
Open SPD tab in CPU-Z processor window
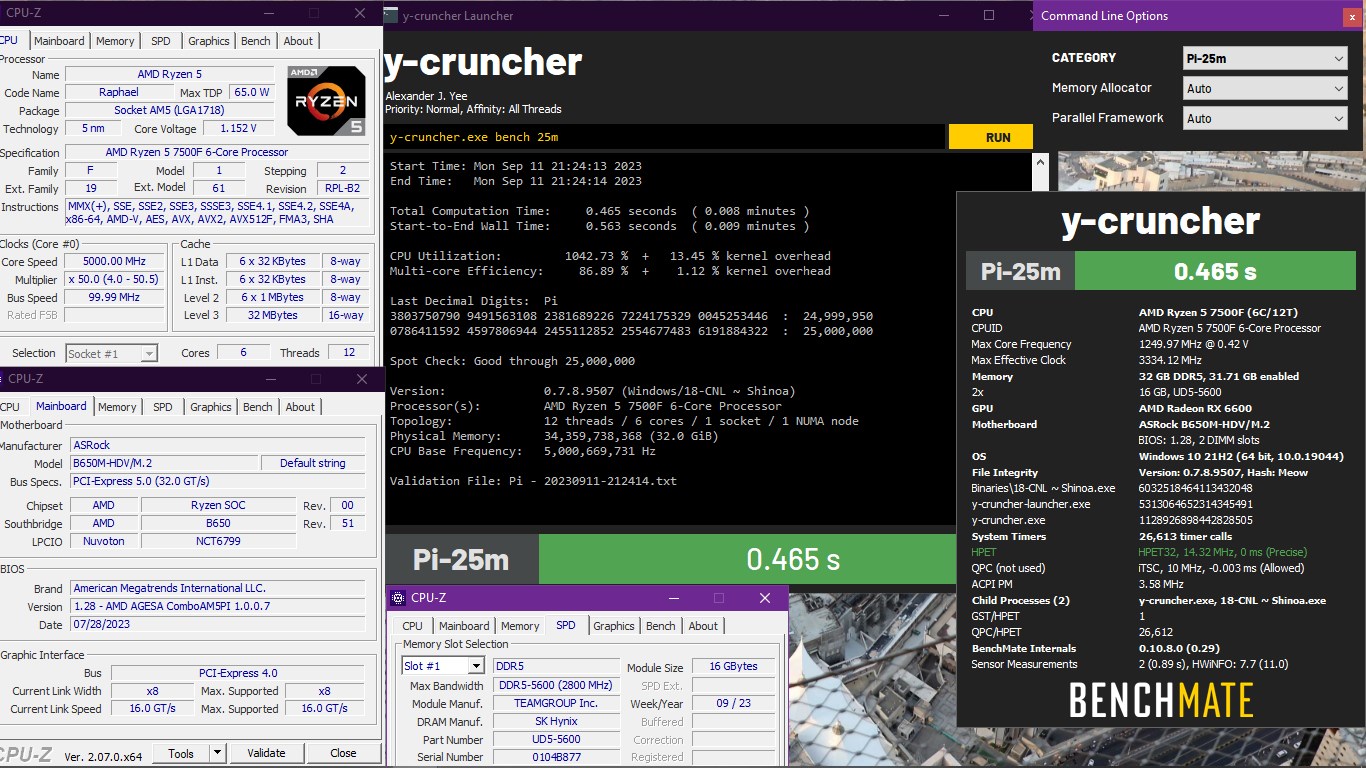[x=161, y=41]
